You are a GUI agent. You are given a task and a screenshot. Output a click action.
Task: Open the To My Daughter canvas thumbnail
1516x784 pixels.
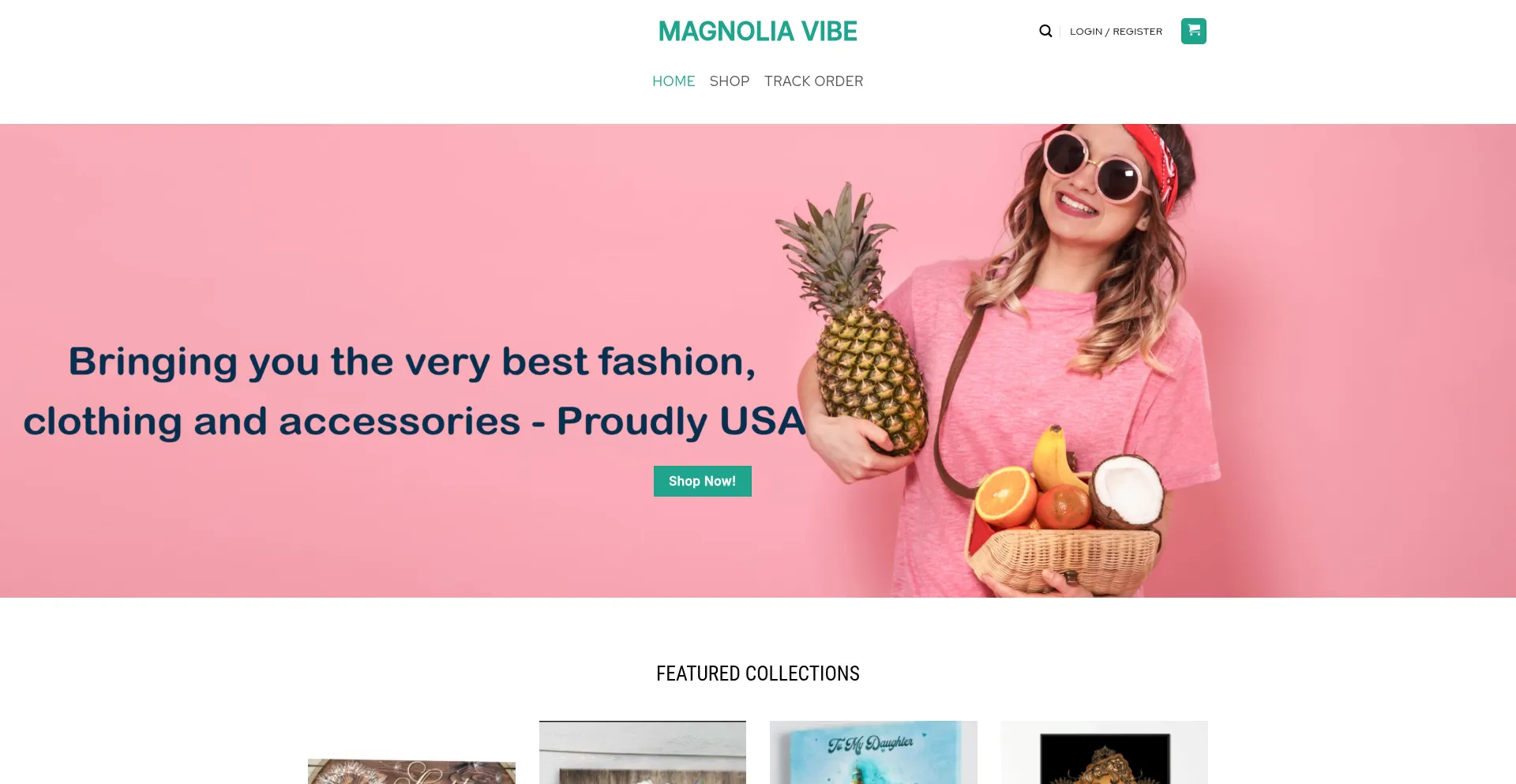click(x=873, y=752)
